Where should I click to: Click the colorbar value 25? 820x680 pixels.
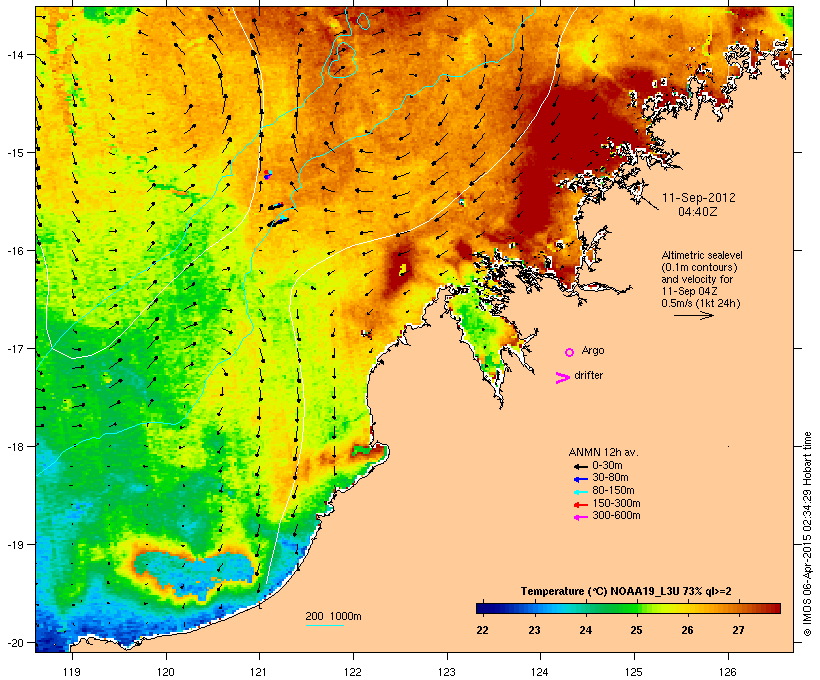(636, 630)
